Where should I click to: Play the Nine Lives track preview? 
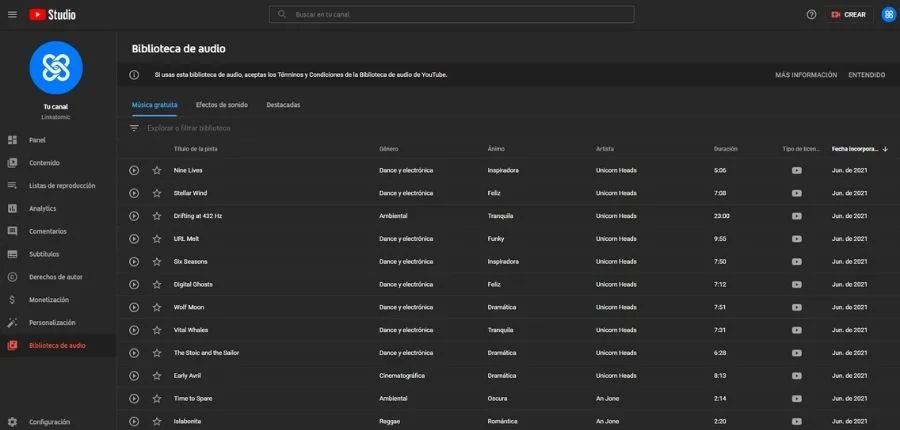coord(134,170)
